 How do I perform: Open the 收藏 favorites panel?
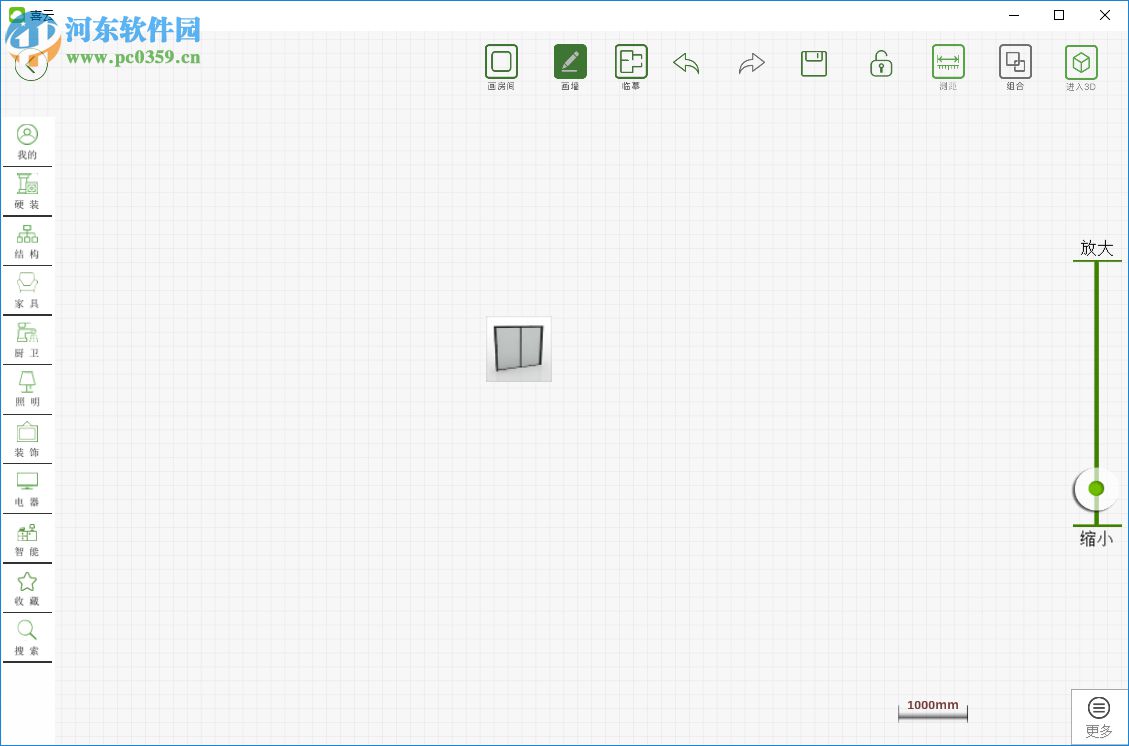click(x=27, y=588)
